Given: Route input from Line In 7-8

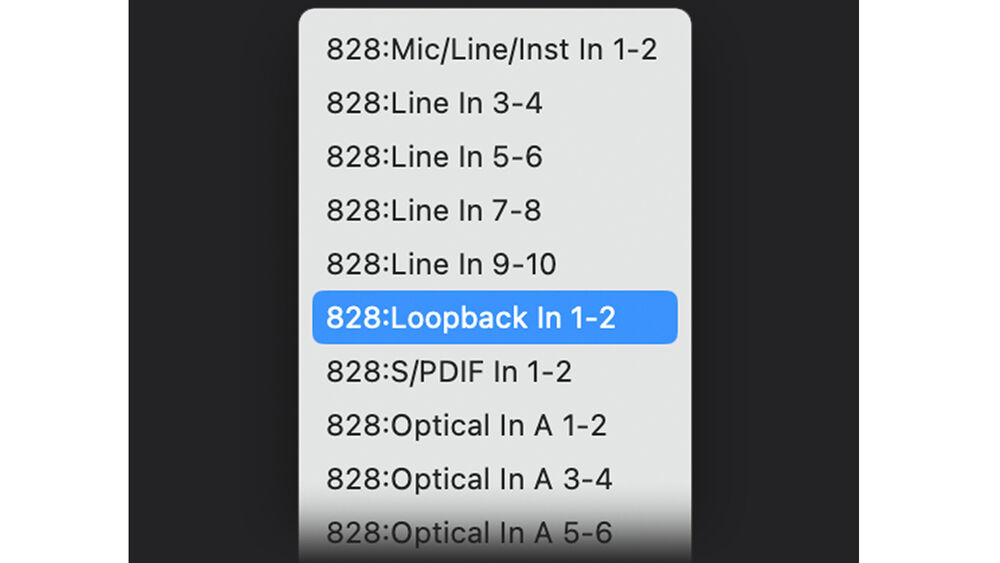Looking at the screenshot, I should point(434,211).
